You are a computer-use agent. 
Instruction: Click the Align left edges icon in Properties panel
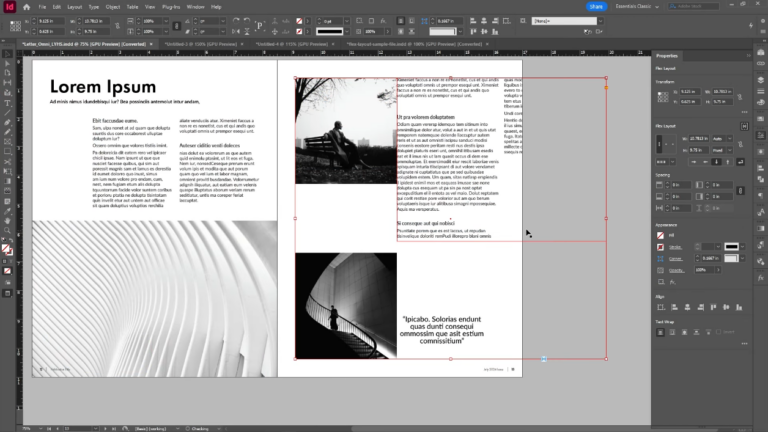[x=674, y=307]
